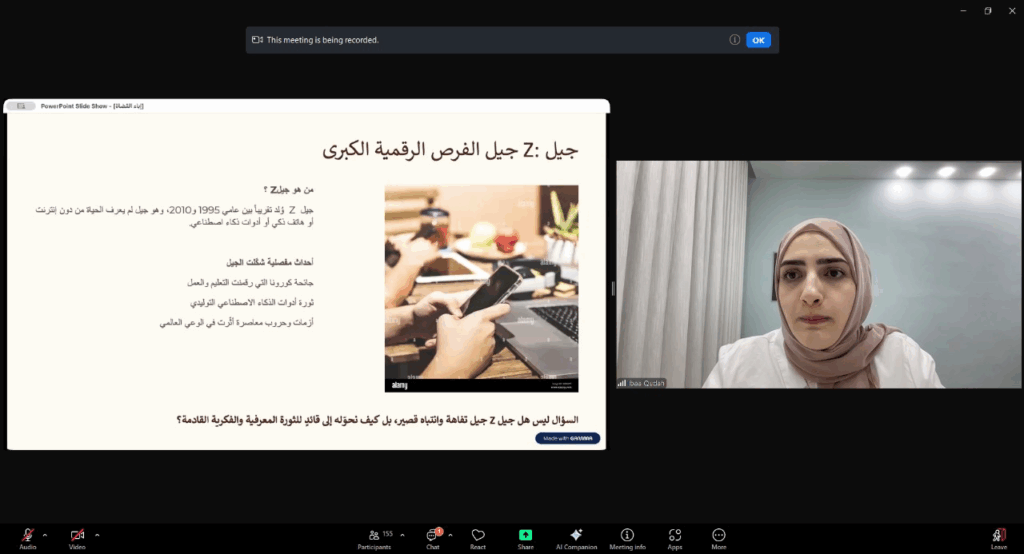The image size is (1024, 554).
Task: Unmute the microphone Audio button
Action: click(x=27, y=536)
